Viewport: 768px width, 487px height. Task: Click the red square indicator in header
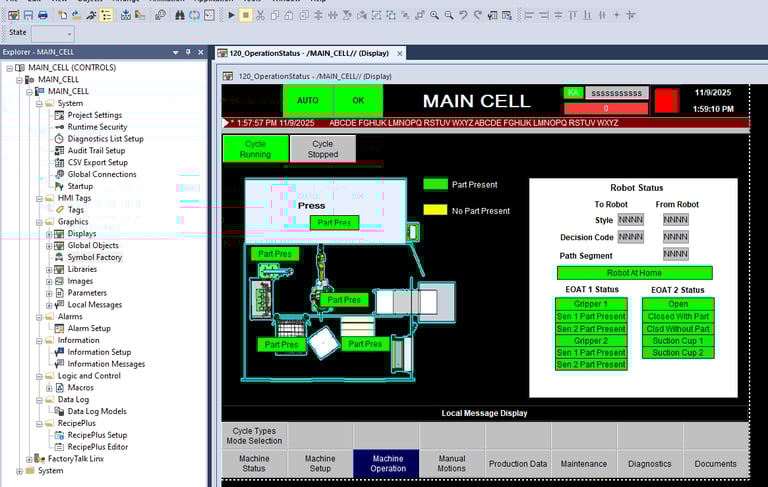coord(666,99)
